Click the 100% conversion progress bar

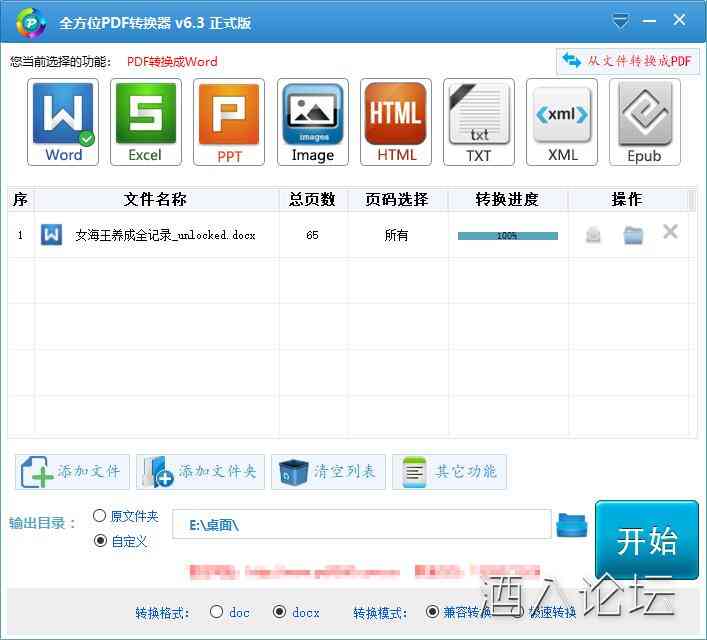[x=508, y=235]
